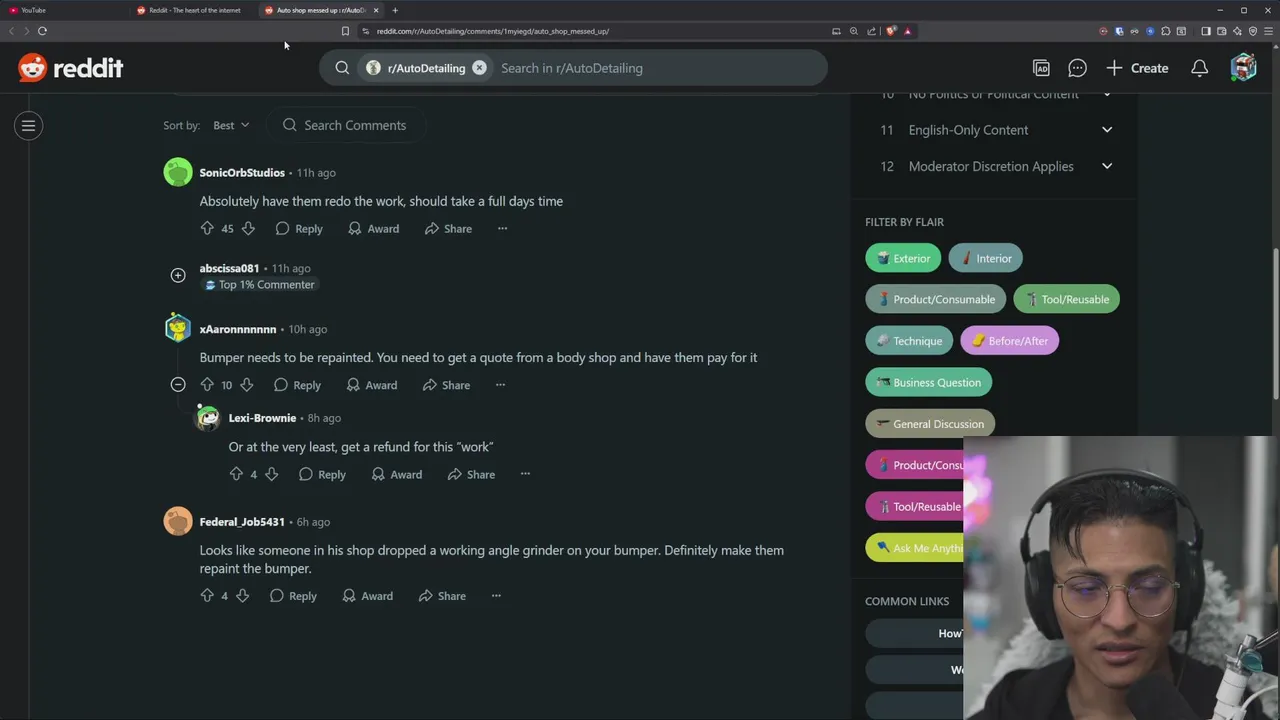
Task: Reply to SonicOrbStudios' comment
Action: click(x=299, y=228)
